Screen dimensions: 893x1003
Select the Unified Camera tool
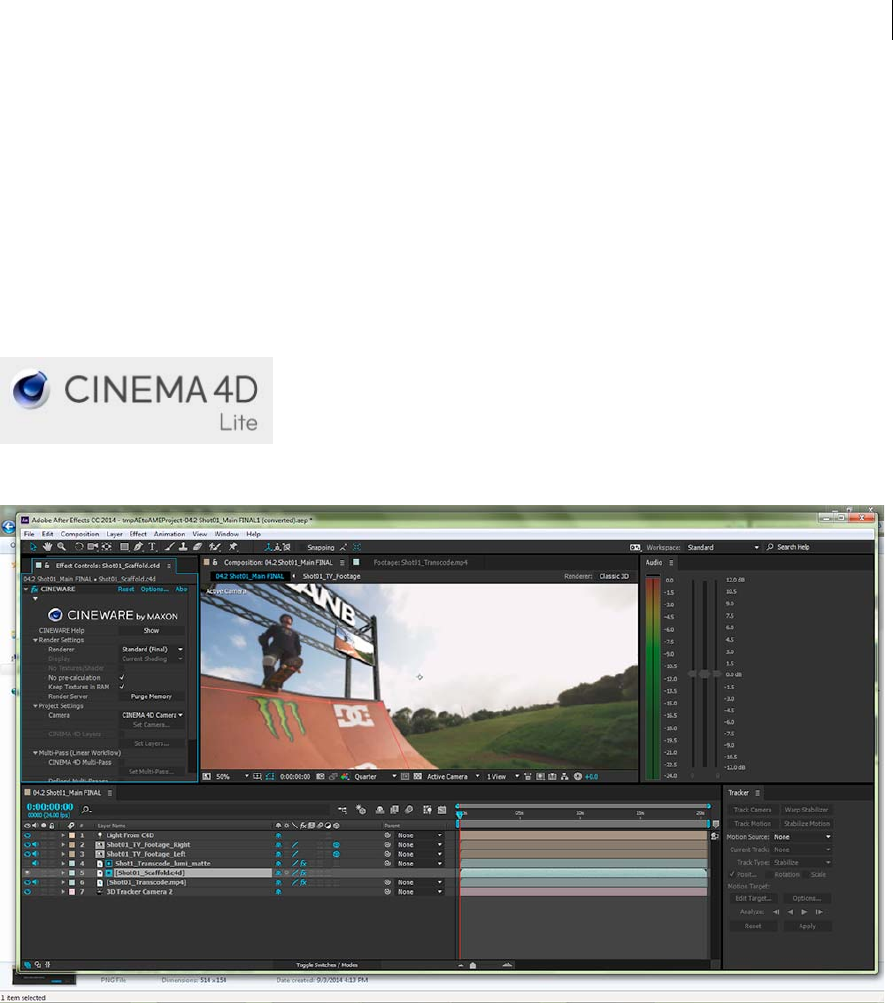tap(93, 547)
